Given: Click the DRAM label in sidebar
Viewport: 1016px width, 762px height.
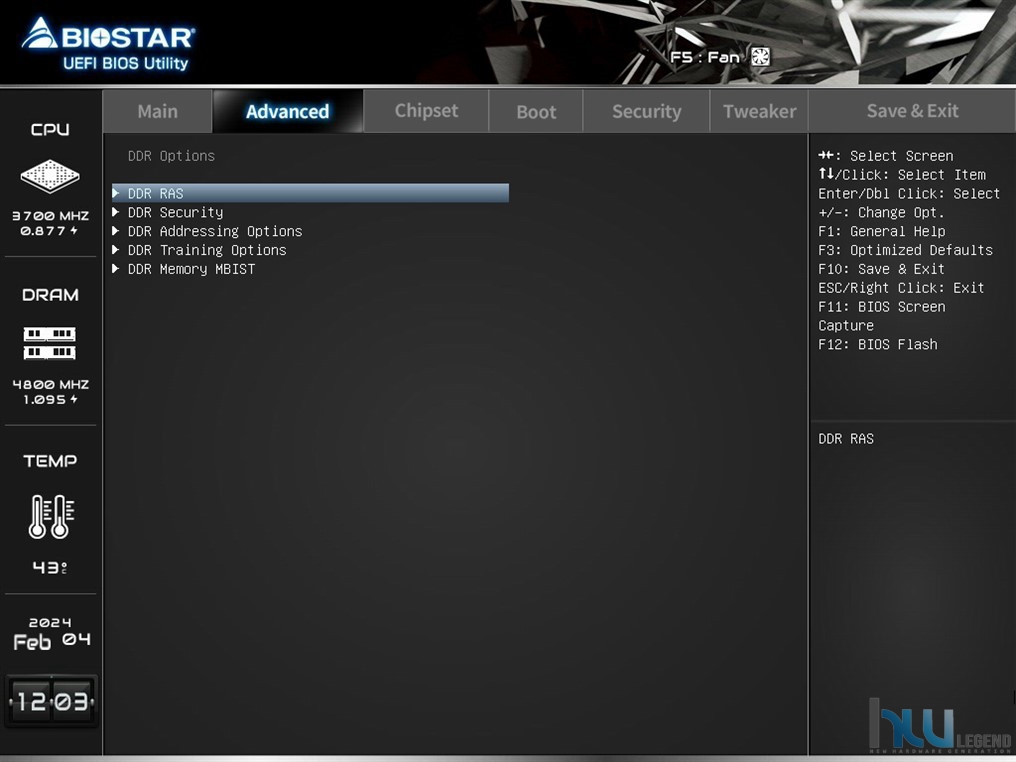Looking at the screenshot, I should [x=50, y=295].
